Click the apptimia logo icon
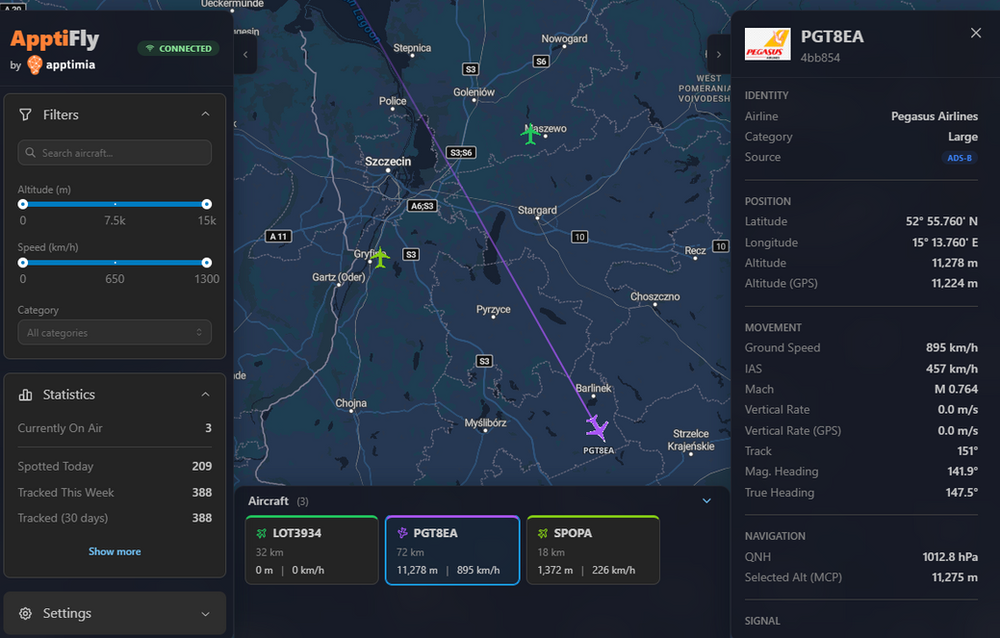 tap(35, 65)
